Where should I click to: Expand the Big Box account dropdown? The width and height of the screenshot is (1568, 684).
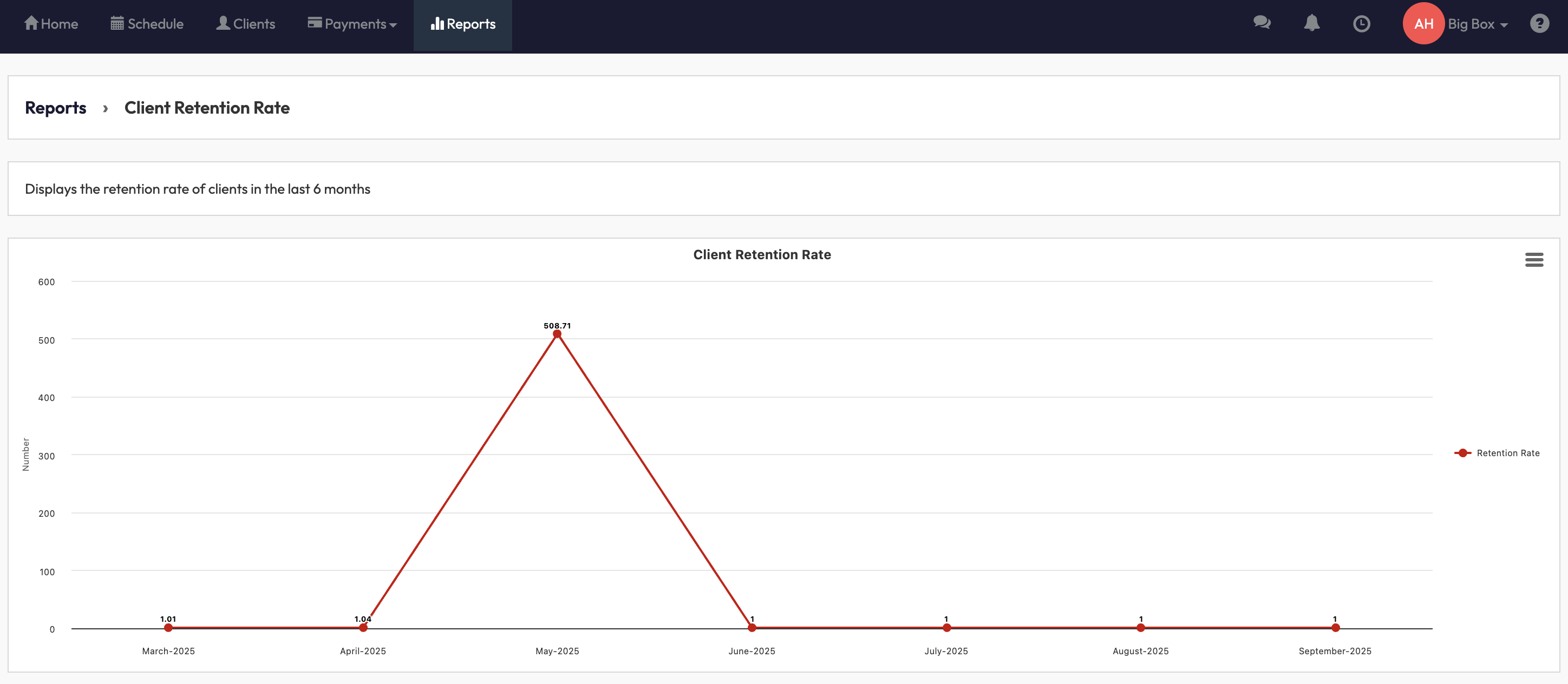pyautogui.click(x=1477, y=24)
